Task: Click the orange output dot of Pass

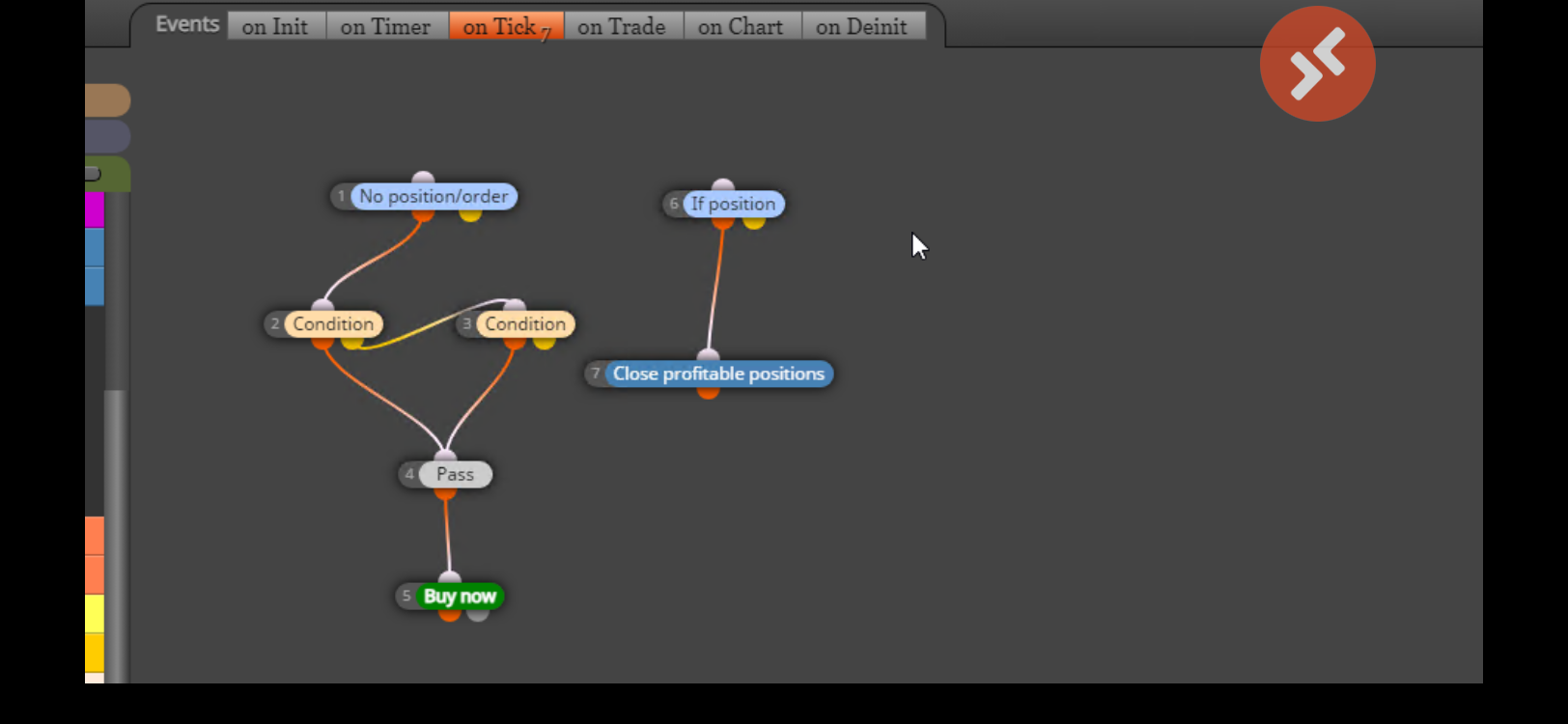Action: point(445,492)
